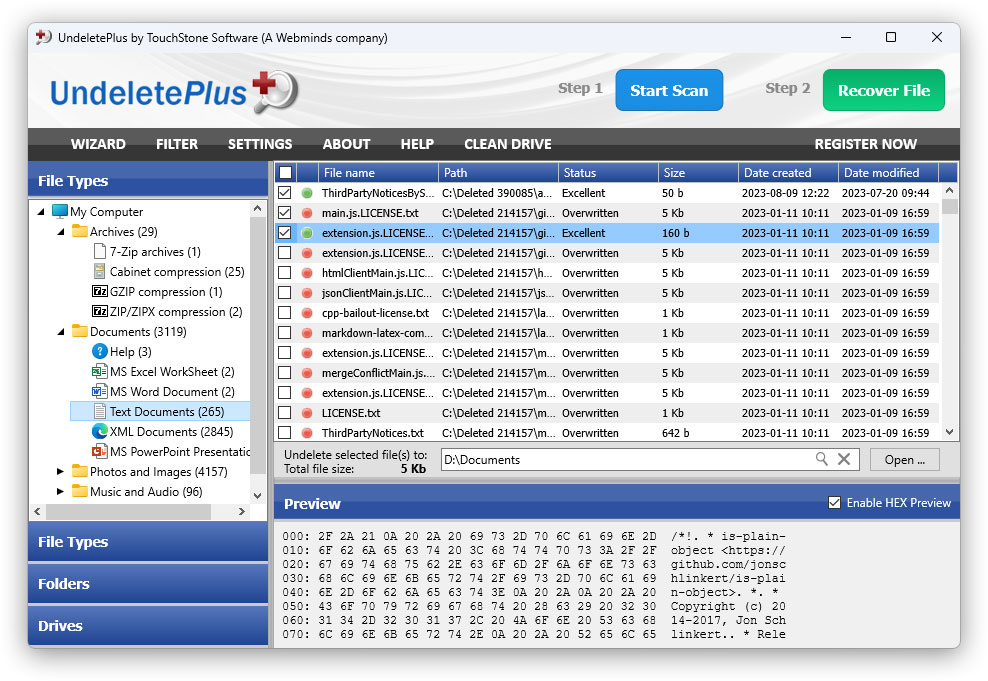Open the Folders panel section
The width and height of the screenshot is (988, 681).
tap(148, 583)
